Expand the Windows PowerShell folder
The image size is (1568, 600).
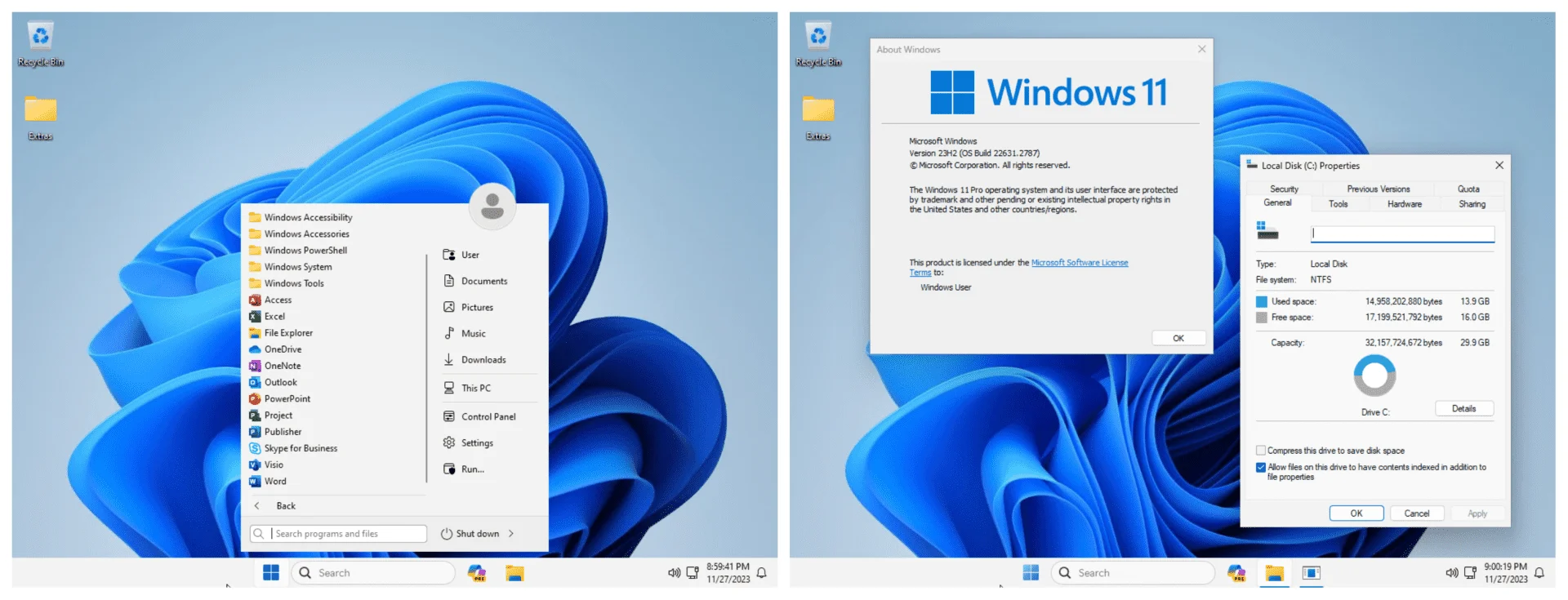click(x=298, y=251)
